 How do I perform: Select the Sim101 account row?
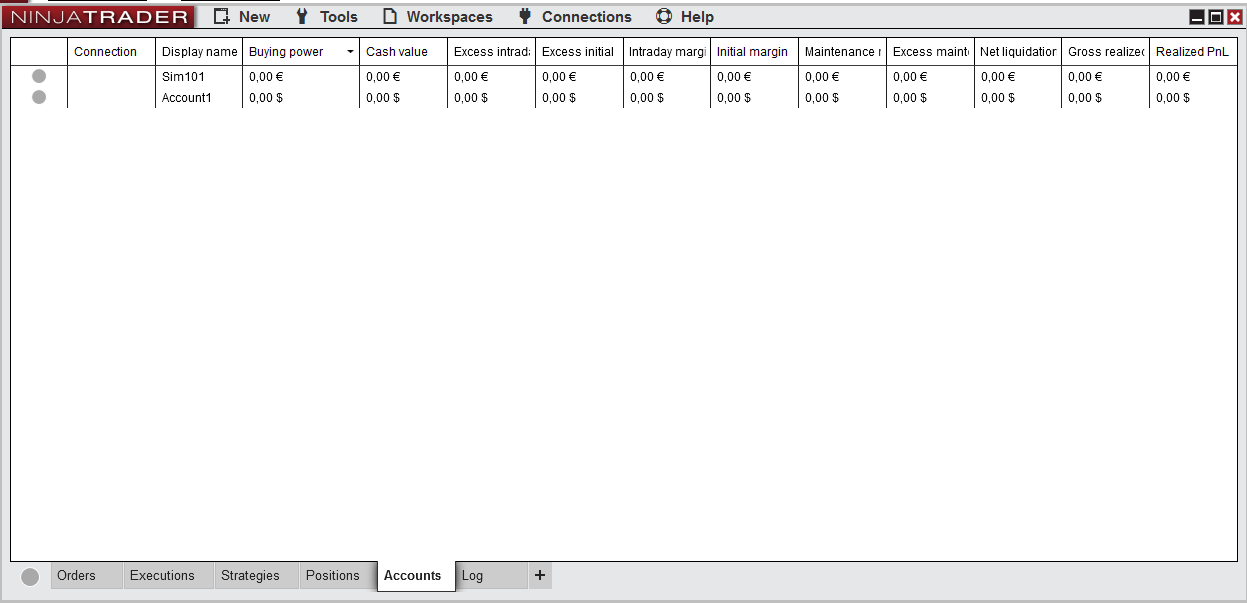point(624,76)
